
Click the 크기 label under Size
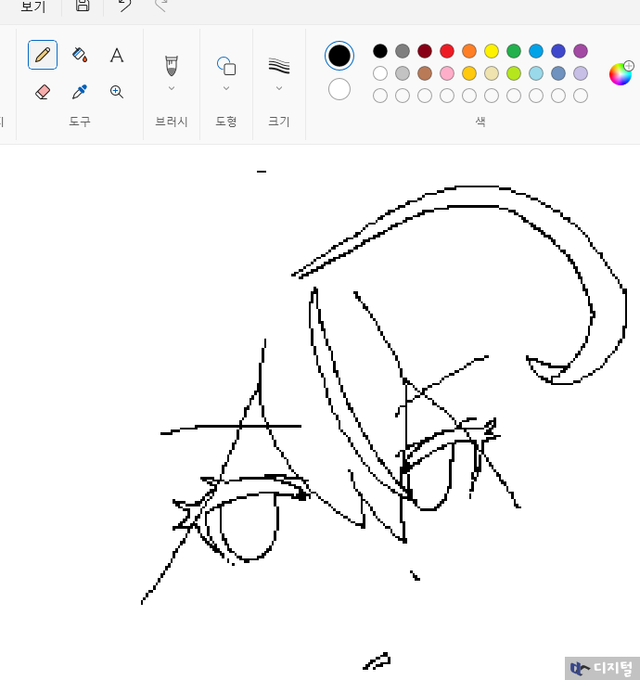[x=279, y=121]
